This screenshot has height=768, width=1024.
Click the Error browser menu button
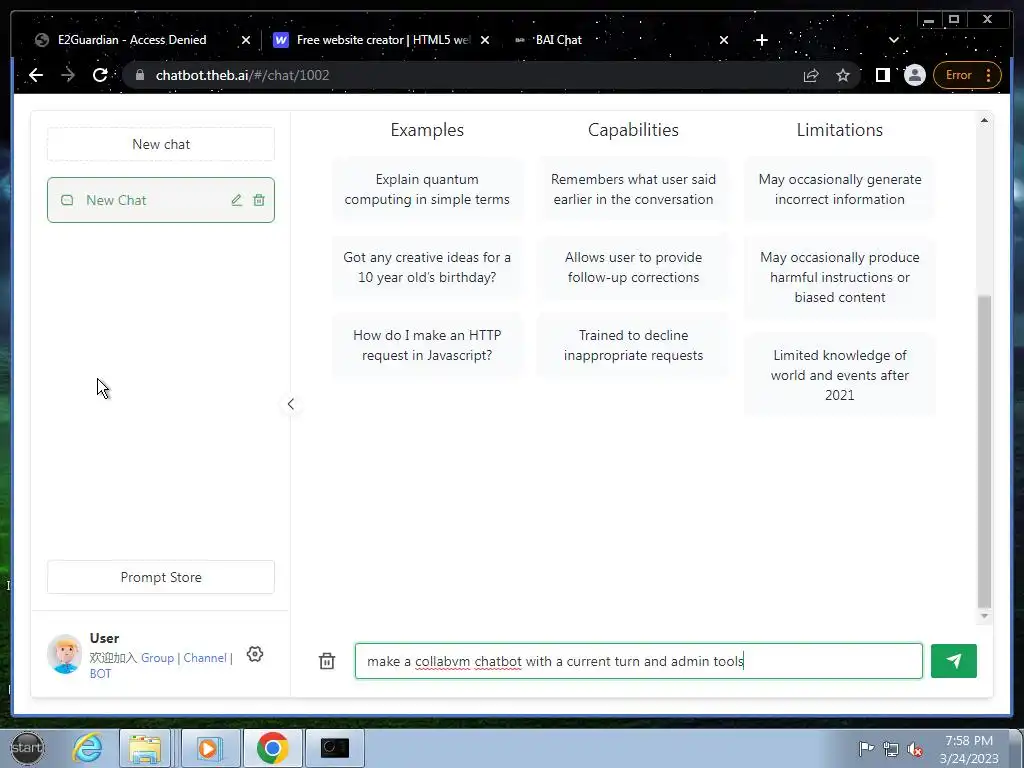click(x=966, y=75)
